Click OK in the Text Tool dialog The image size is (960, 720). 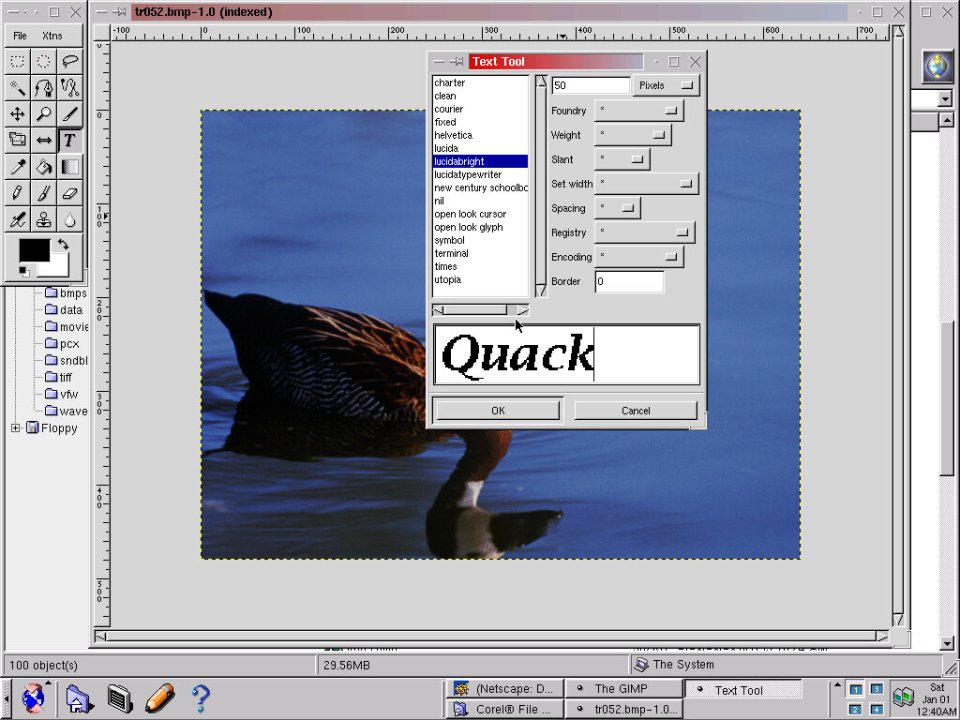tap(498, 411)
